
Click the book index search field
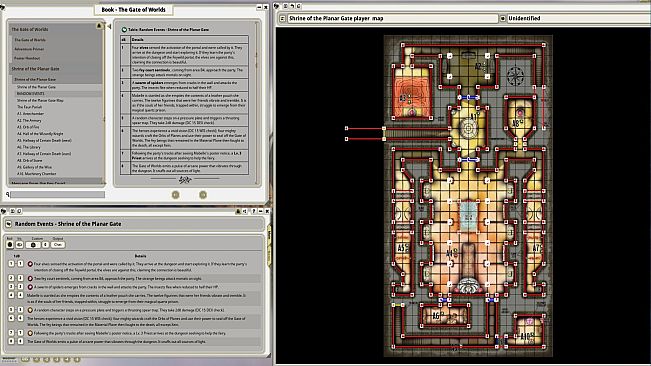(x=58, y=194)
